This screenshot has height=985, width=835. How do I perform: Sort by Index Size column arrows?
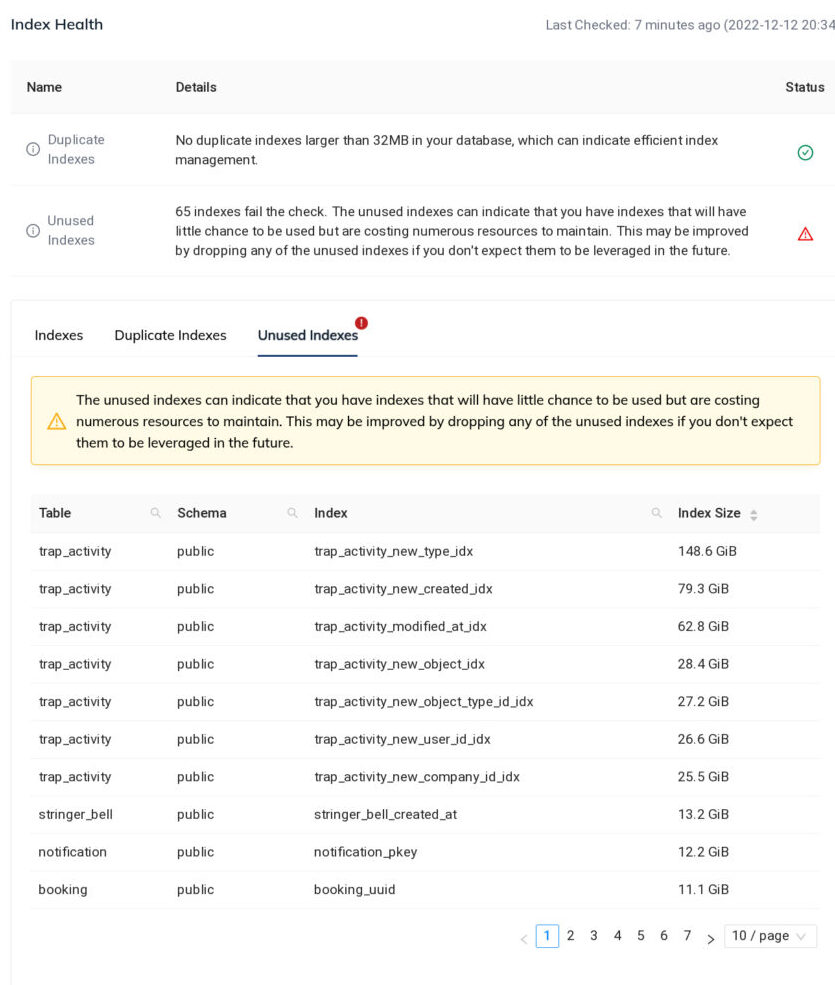point(753,514)
